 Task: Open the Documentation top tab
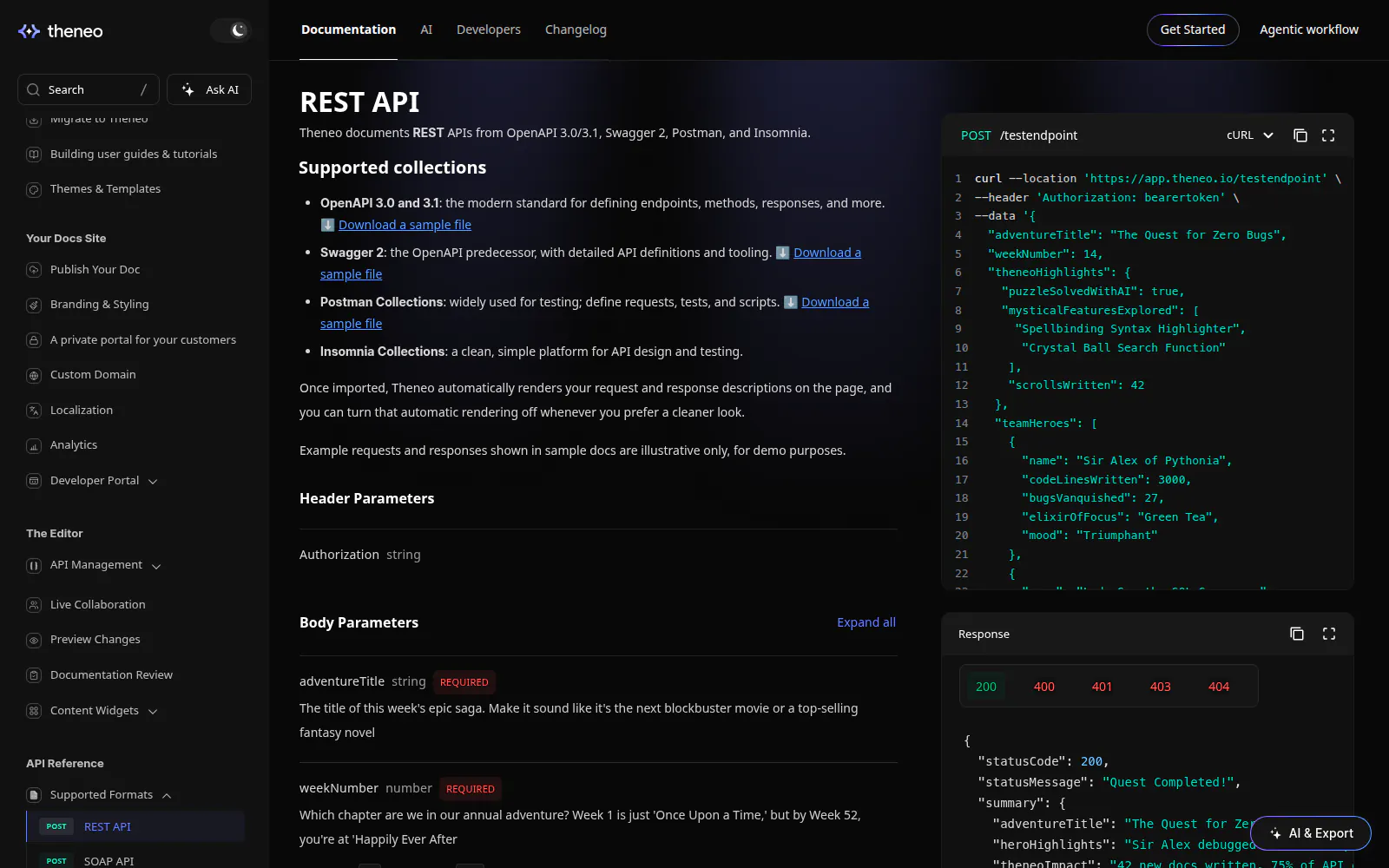pos(348,30)
